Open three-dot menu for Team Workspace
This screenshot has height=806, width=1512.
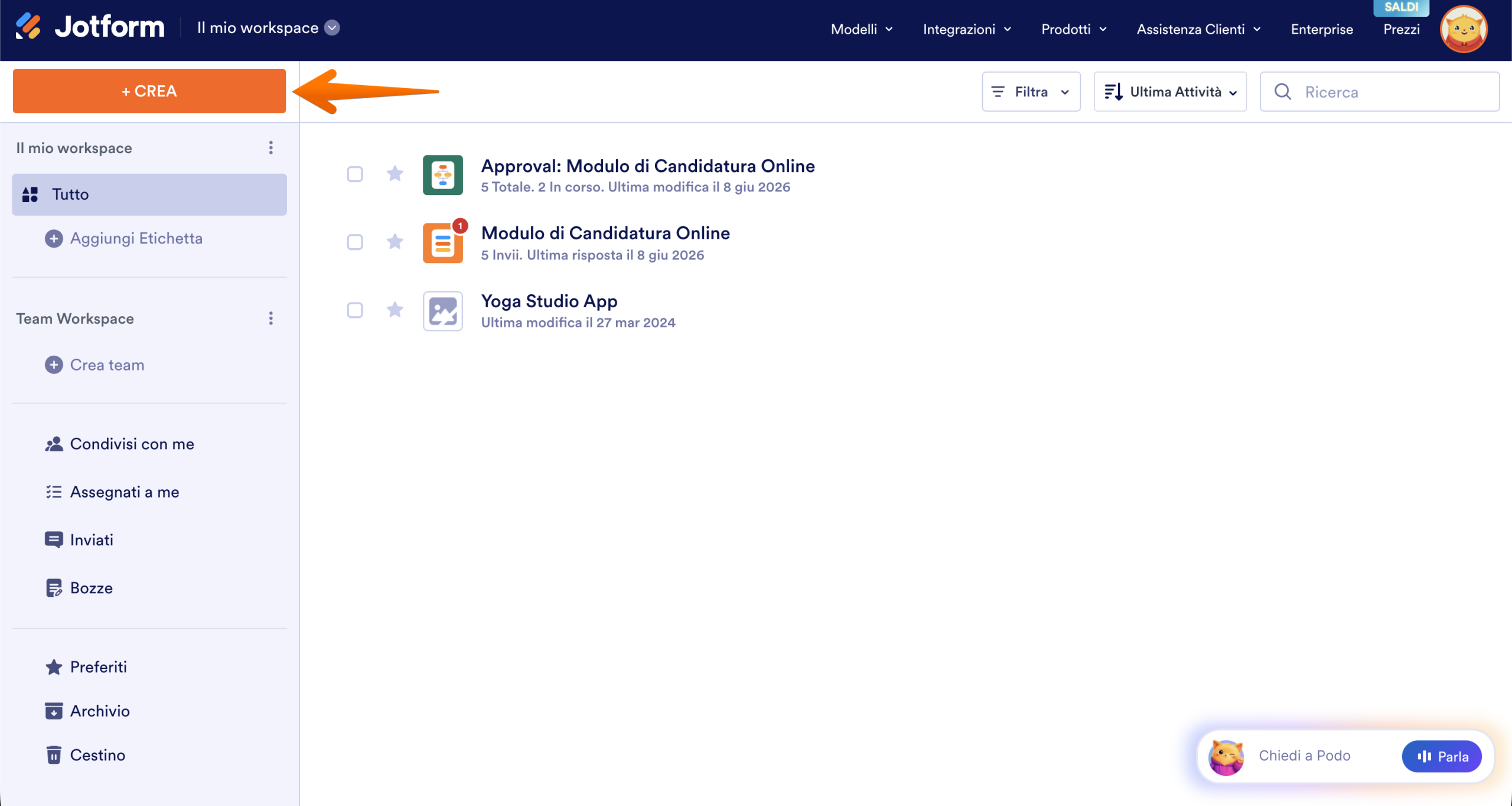point(271,318)
